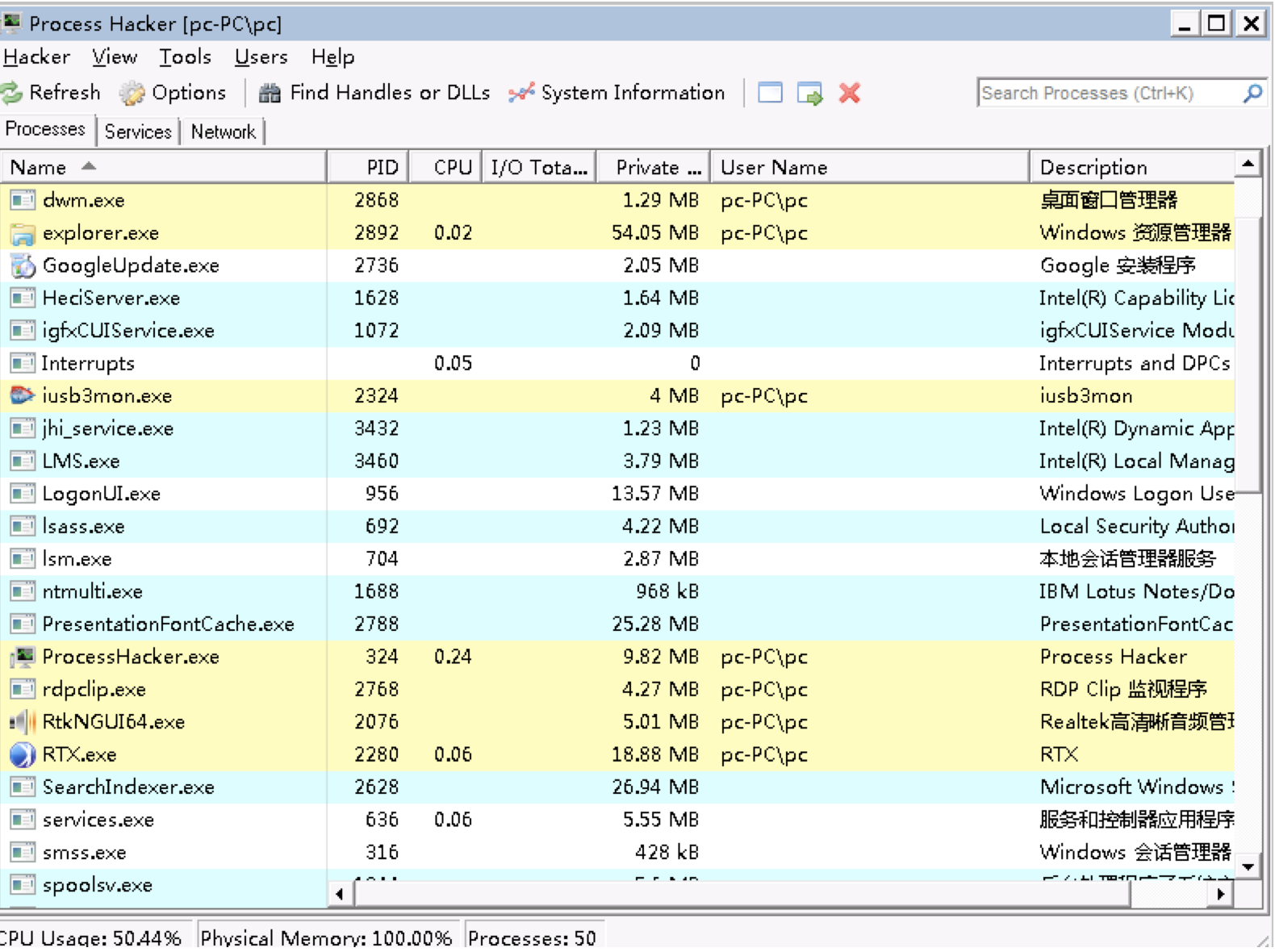Click the Interrupts row icon
The image size is (1275, 952).
[23, 363]
